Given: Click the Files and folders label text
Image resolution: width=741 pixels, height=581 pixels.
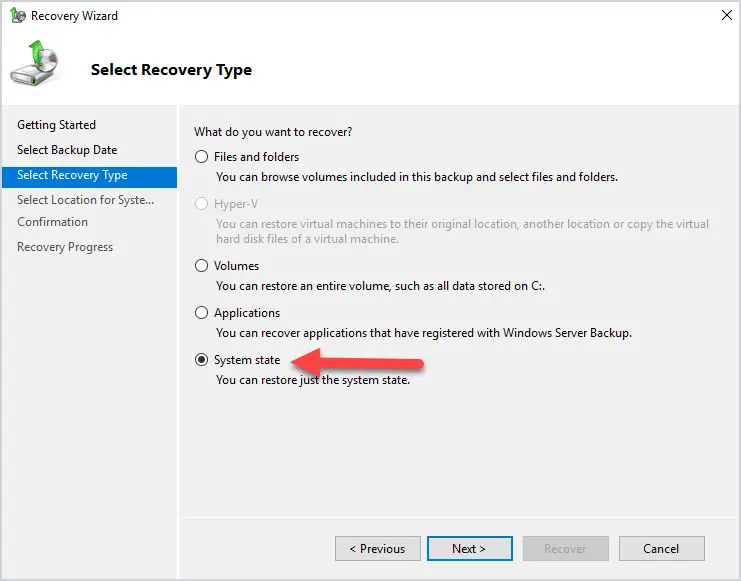Looking at the screenshot, I should [x=256, y=157].
